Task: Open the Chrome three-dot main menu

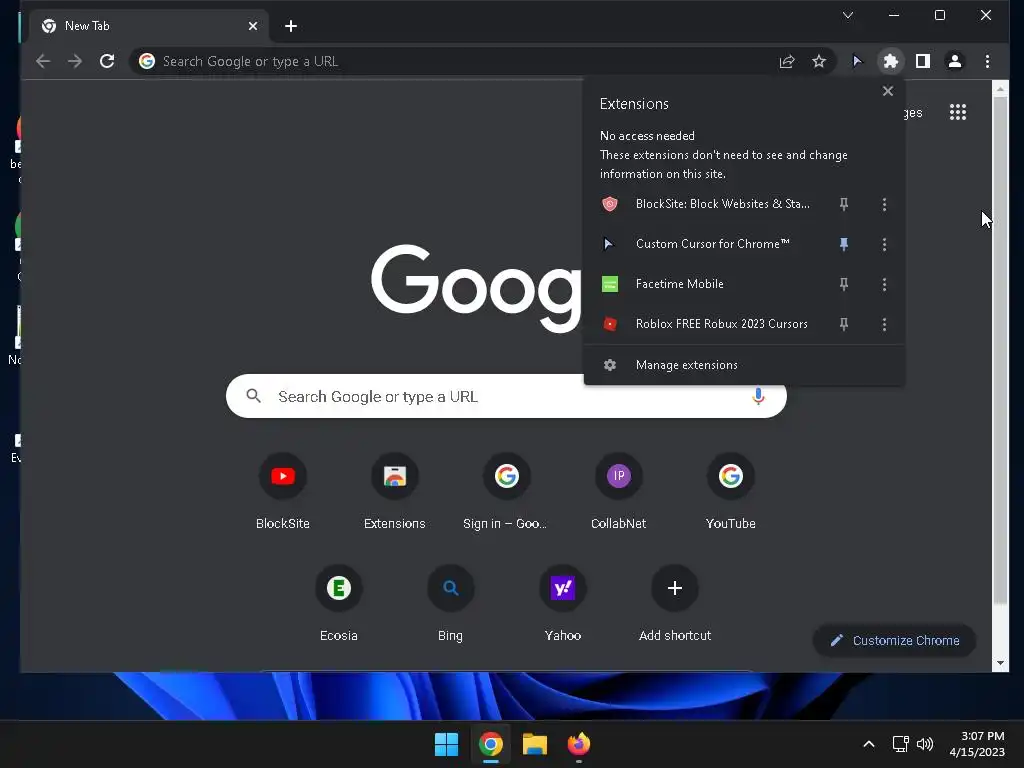Action: click(987, 61)
